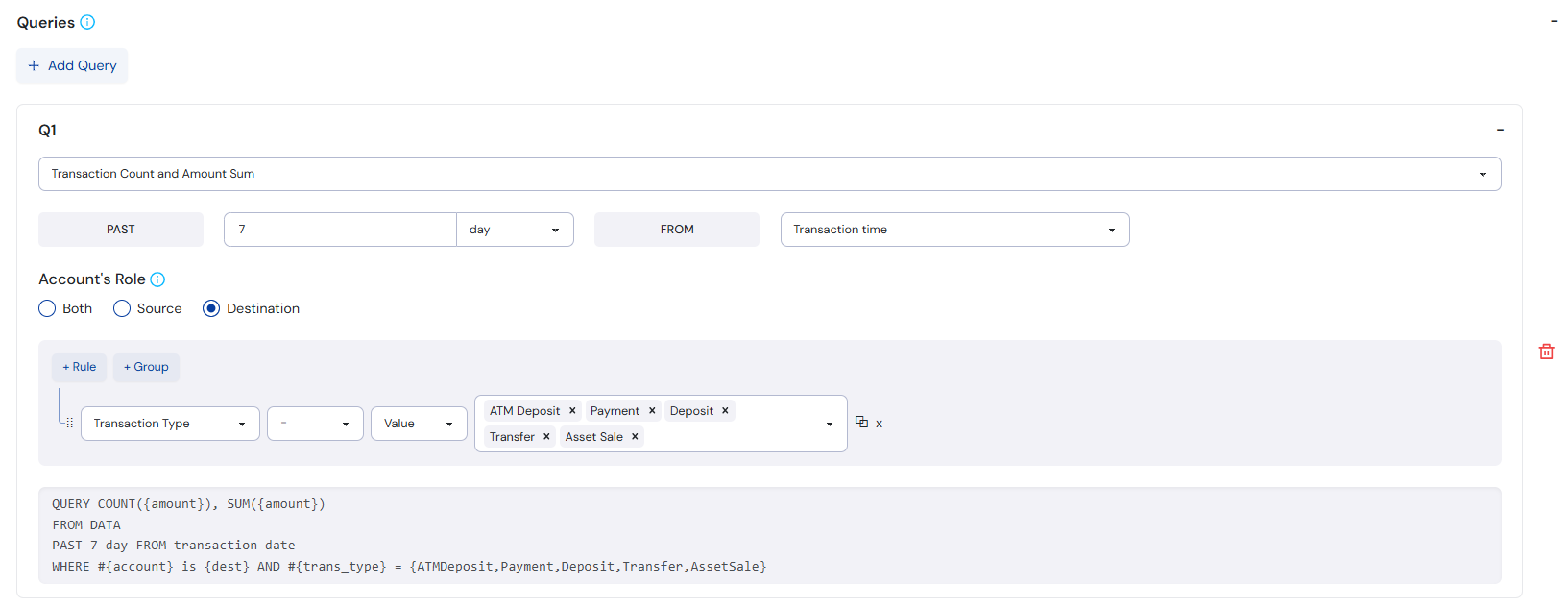Image resolution: width=1568 pixels, height=607 pixels.
Task: Click the FROM label box
Action: [677, 230]
